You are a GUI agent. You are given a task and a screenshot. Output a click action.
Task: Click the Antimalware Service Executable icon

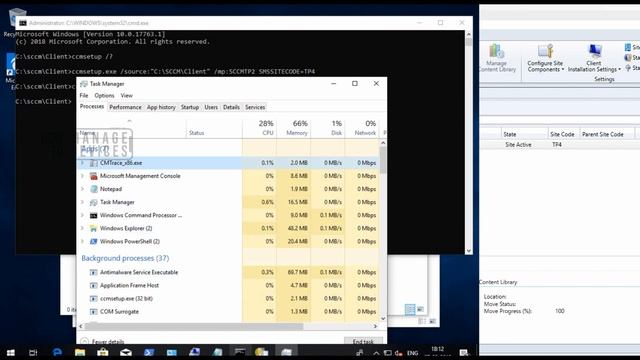tap(93, 272)
